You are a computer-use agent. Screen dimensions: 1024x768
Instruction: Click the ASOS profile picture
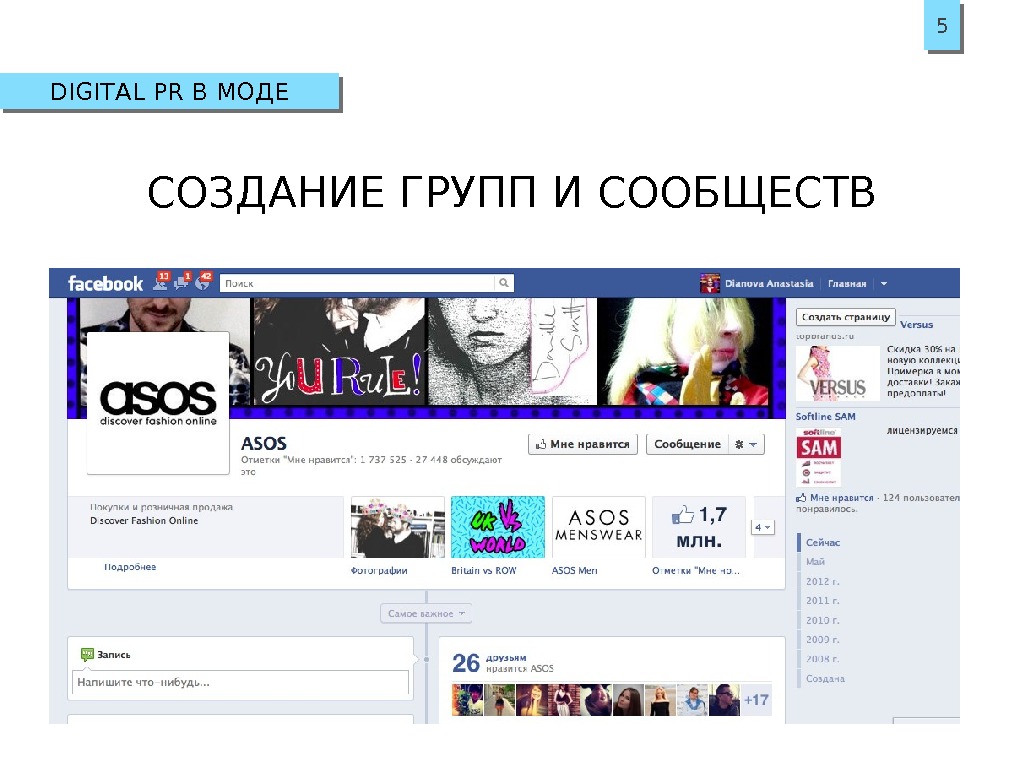click(158, 402)
